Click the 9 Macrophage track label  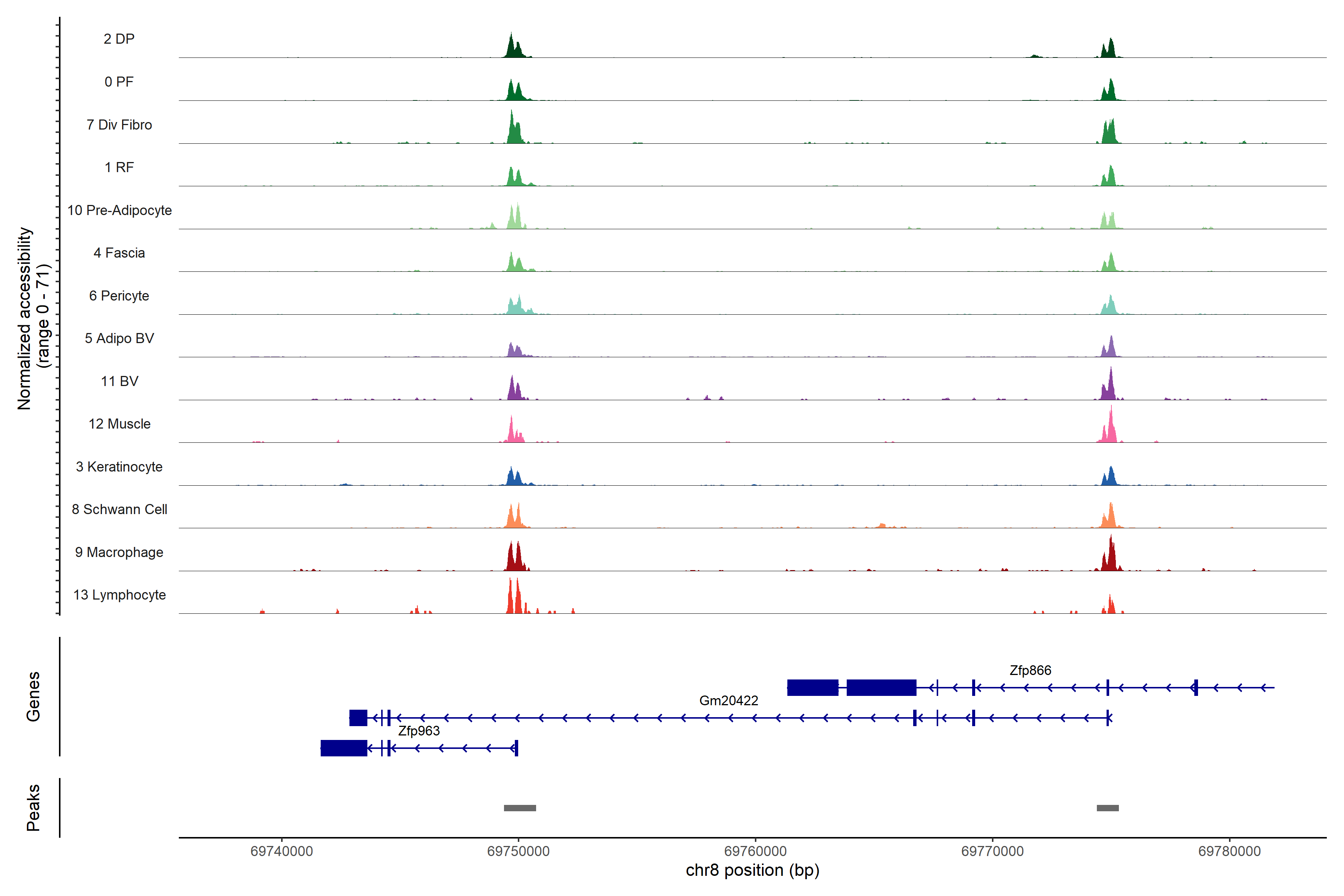[119, 552]
